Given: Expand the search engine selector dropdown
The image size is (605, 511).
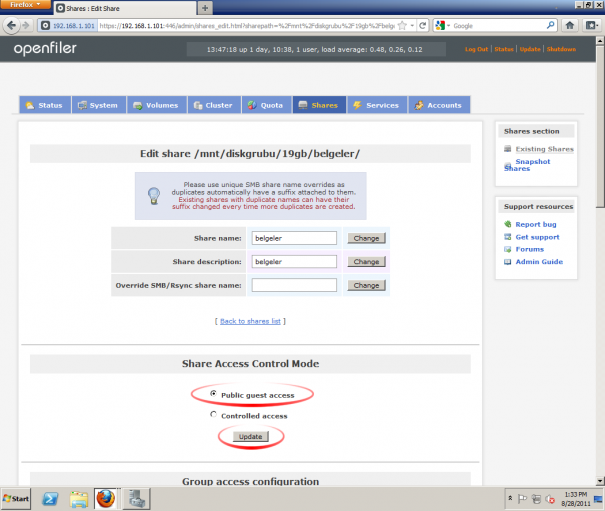Looking at the screenshot, I should tap(442, 25).
